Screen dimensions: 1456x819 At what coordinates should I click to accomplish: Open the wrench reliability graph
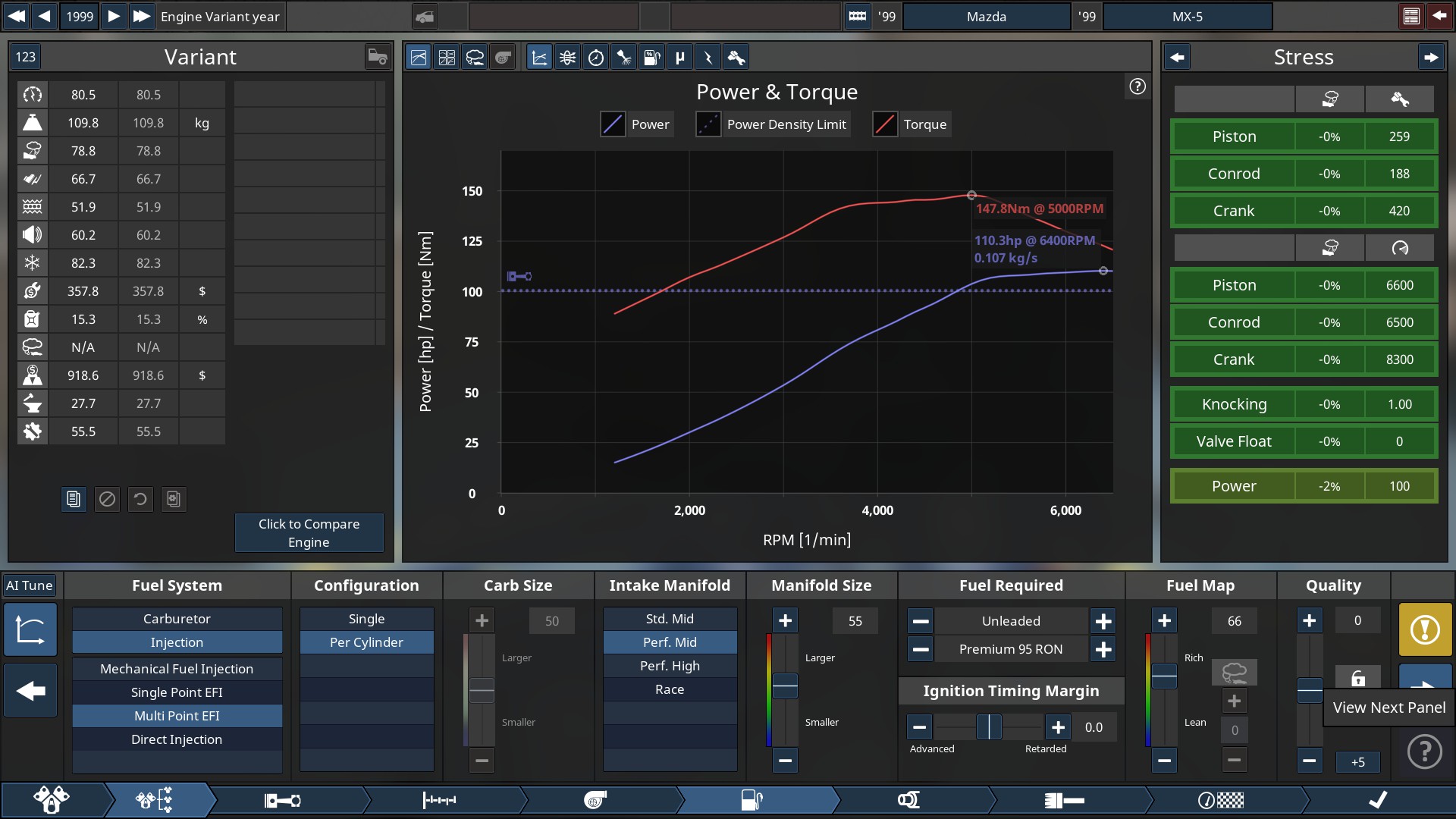736,57
